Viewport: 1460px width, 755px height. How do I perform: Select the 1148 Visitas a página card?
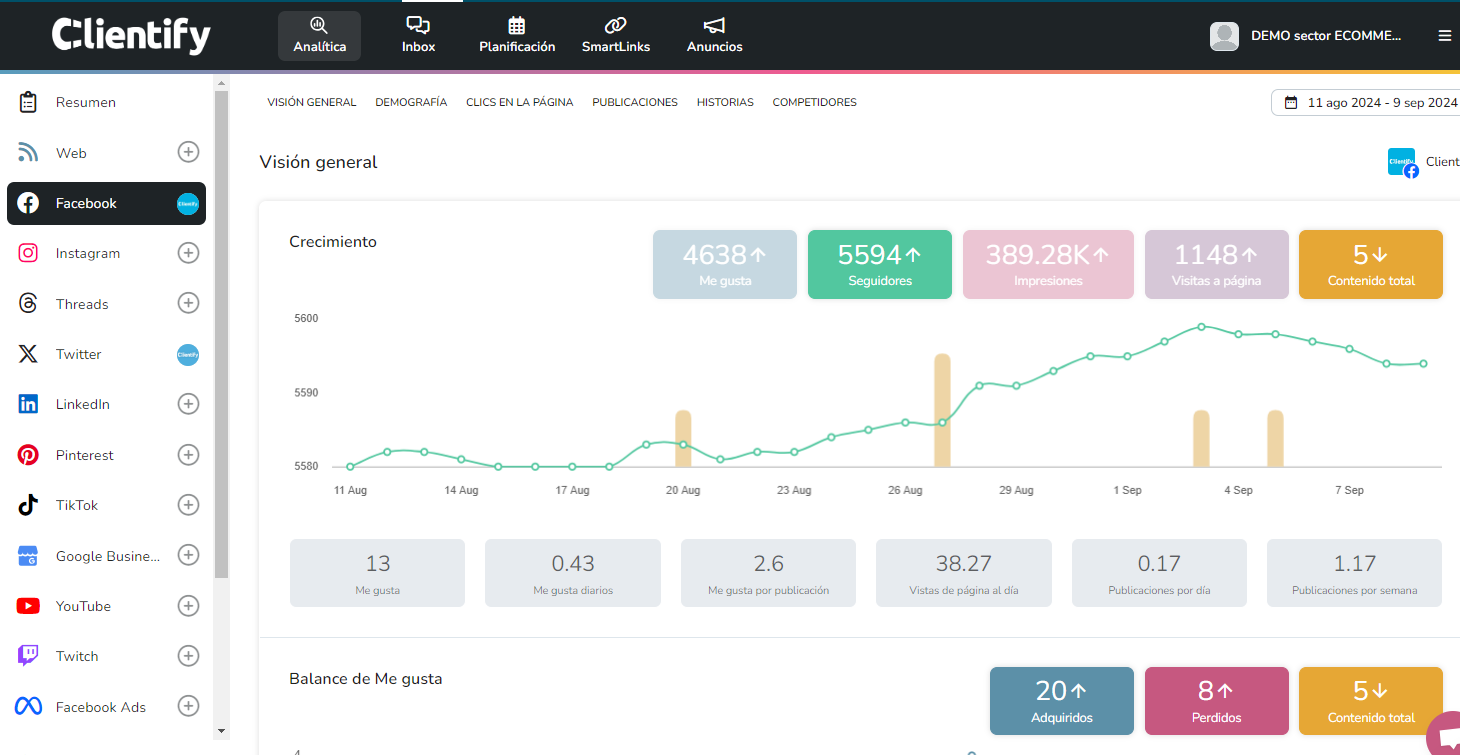tap(1217, 265)
